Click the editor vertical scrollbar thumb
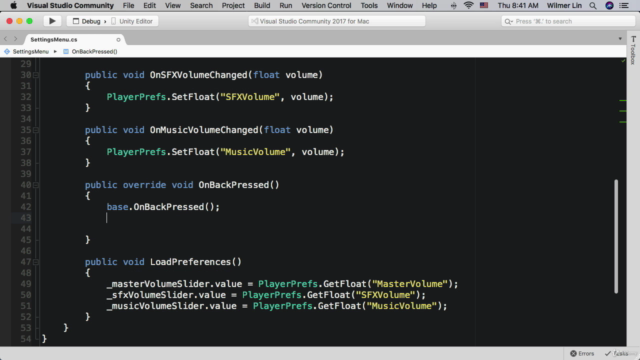Image resolution: width=640 pixels, height=360 pixels. click(x=616, y=236)
